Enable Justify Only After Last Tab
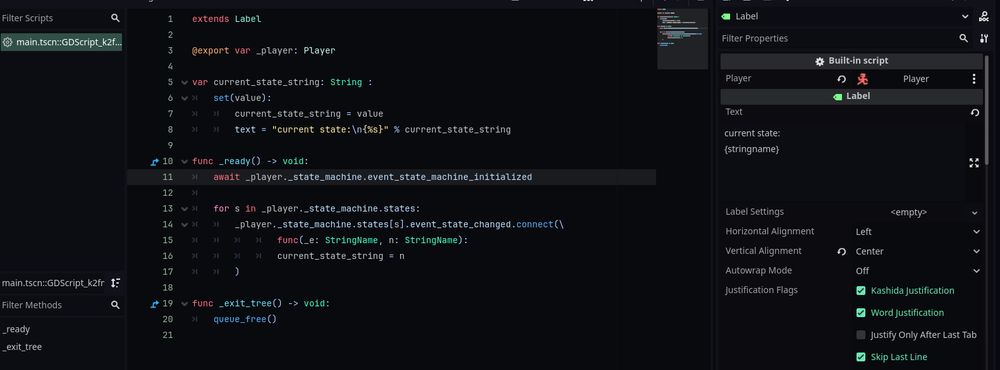This screenshot has width=1000, height=370. 861,335
